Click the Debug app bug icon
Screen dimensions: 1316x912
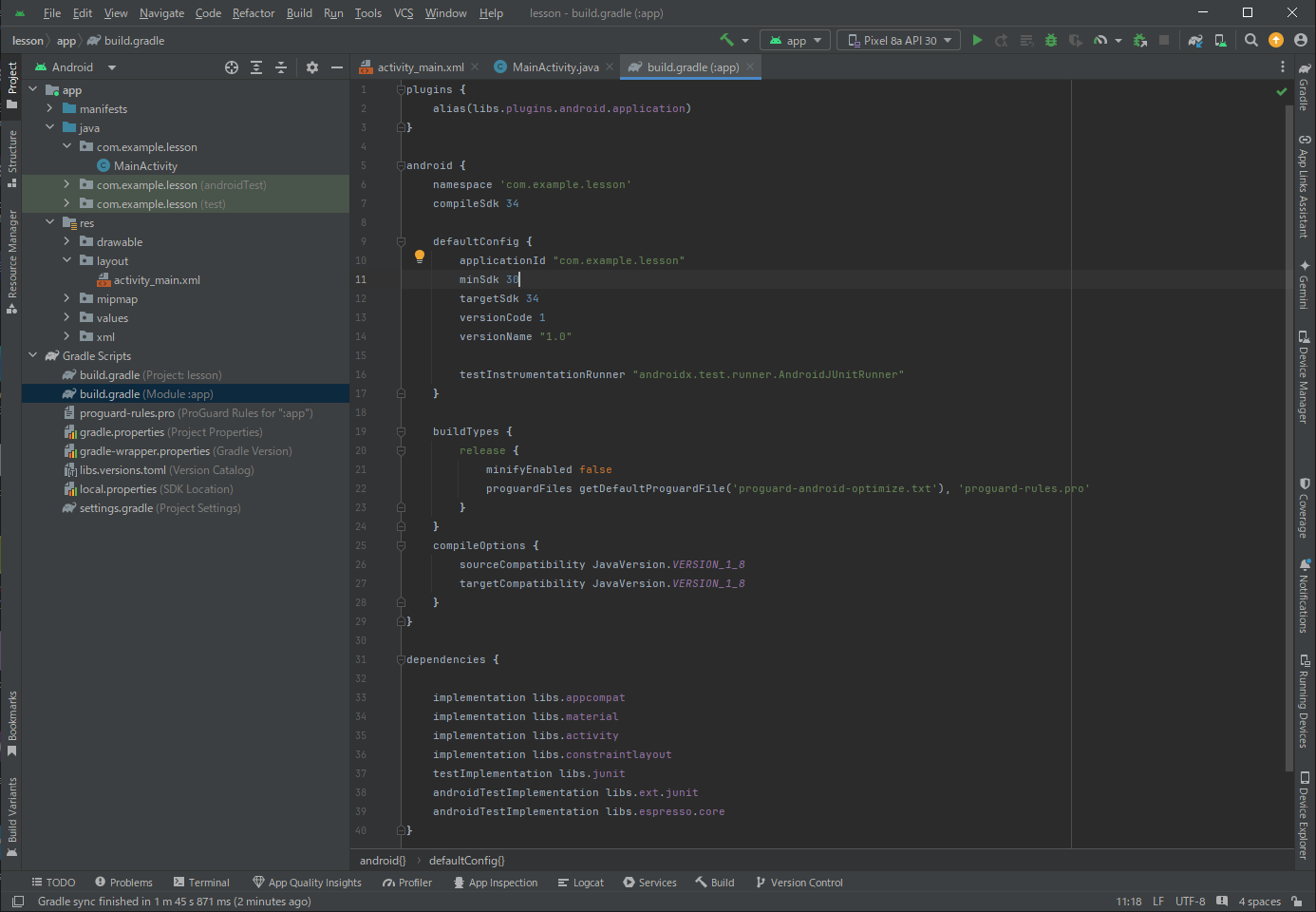(x=1050, y=40)
